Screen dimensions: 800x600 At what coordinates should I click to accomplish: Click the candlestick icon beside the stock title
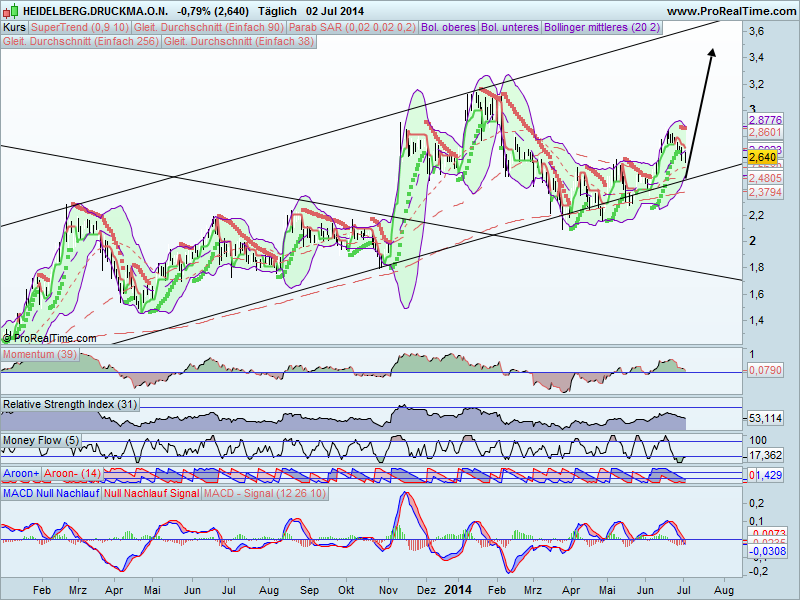pos(11,11)
